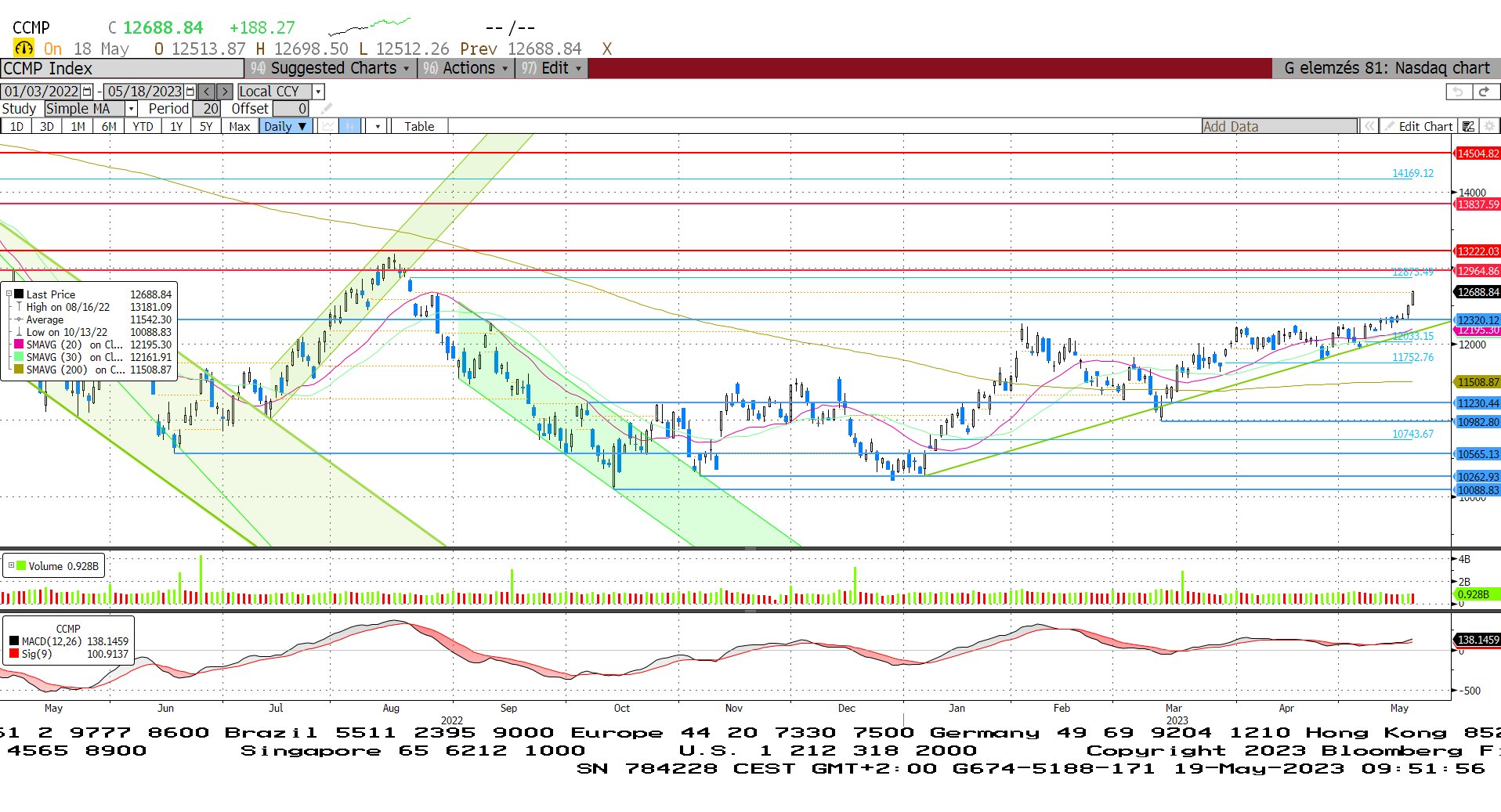Click the intraday sparkline mini chart
The height and width of the screenshot is (812, 1501).
coord(369,27)
